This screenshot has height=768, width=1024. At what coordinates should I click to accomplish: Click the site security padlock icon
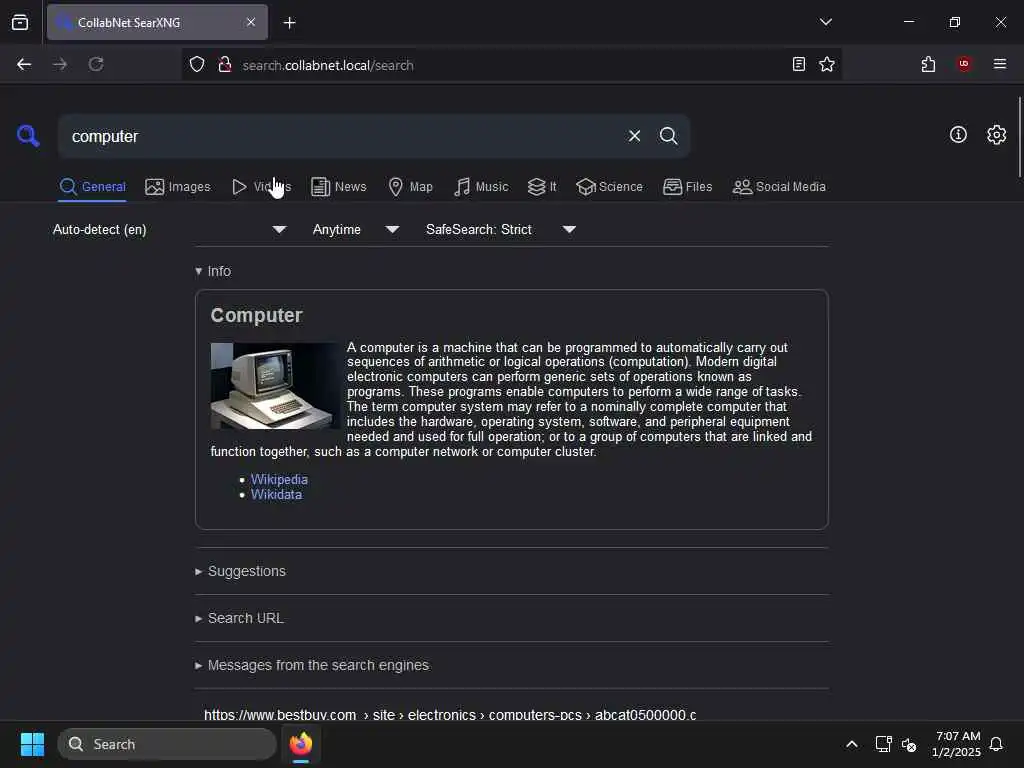(x=225, y=64)
